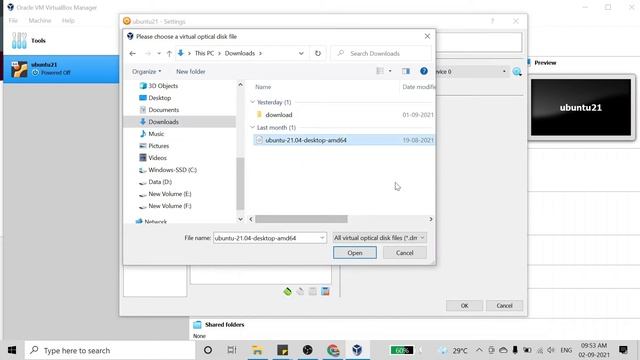
Task: Cancel the file chooser dialog
Action: coord(404,253)
